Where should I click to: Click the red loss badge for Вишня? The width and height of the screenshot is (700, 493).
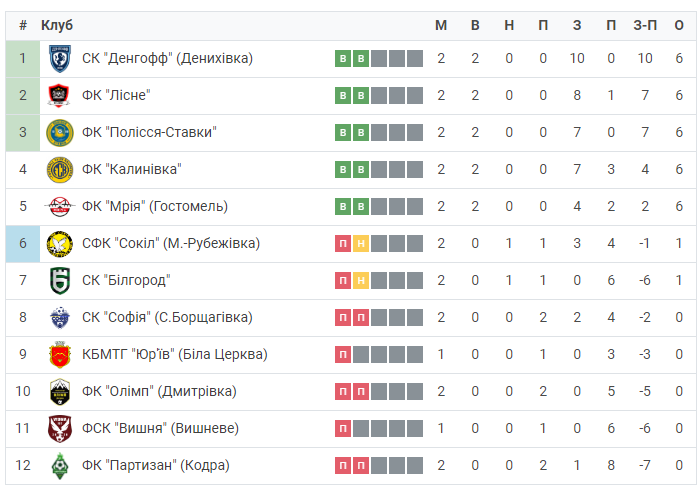[343, 429]
